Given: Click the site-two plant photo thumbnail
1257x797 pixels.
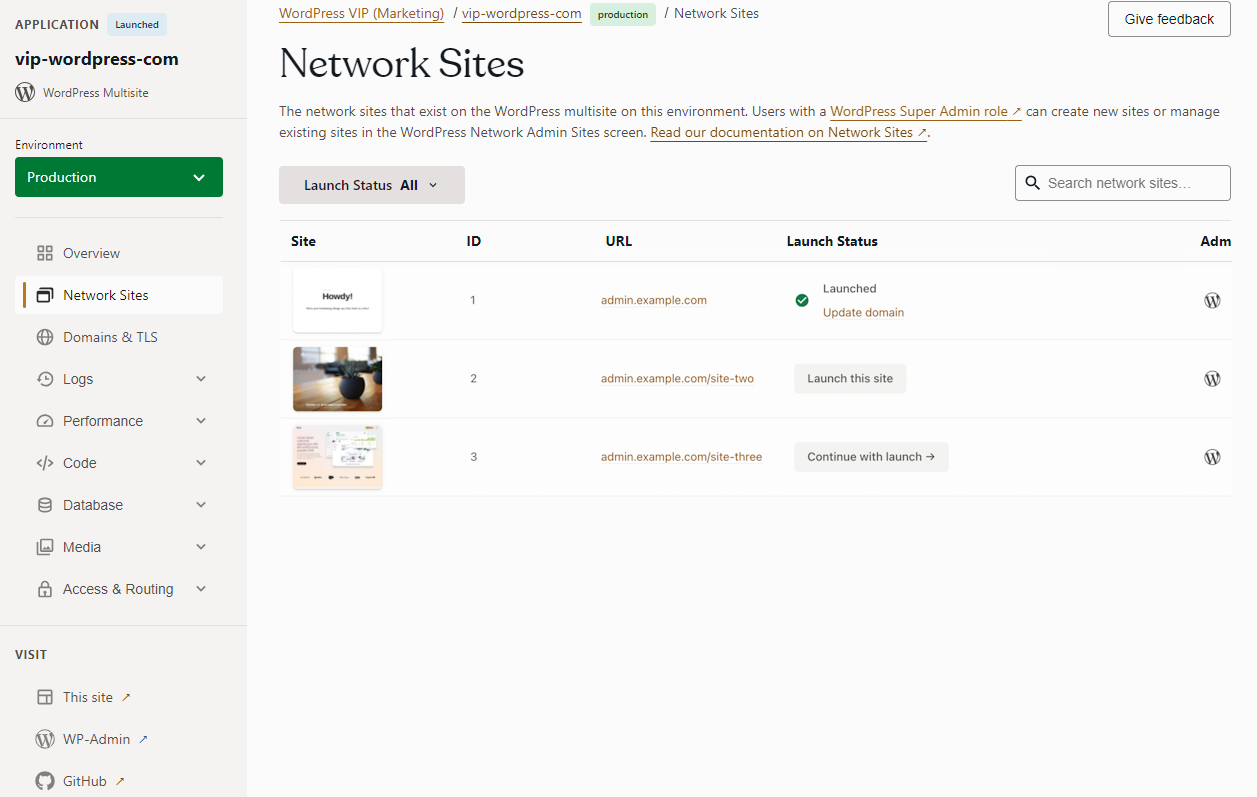Looking at the screenshot, I should point(337,379).
